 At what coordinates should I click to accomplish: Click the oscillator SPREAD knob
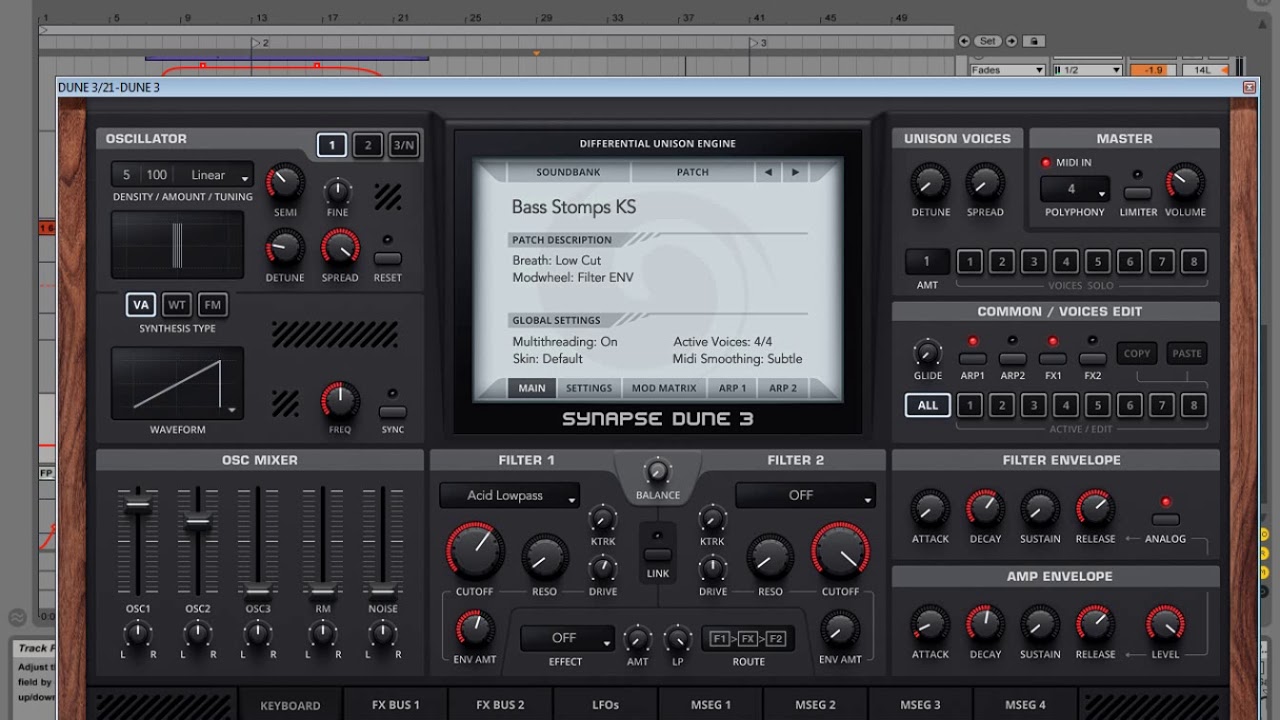pyautogui.click(x=340, y=249)
